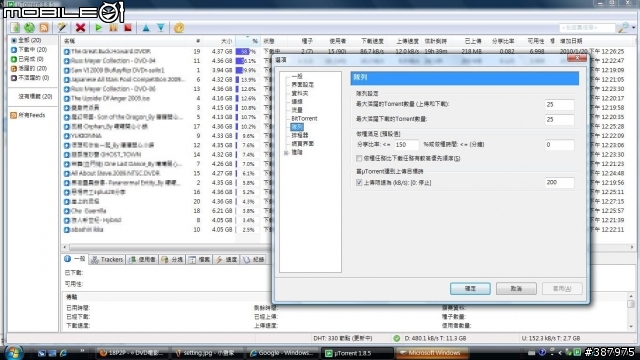
Task: Click the torrent search box
Action: coord(587,28)
